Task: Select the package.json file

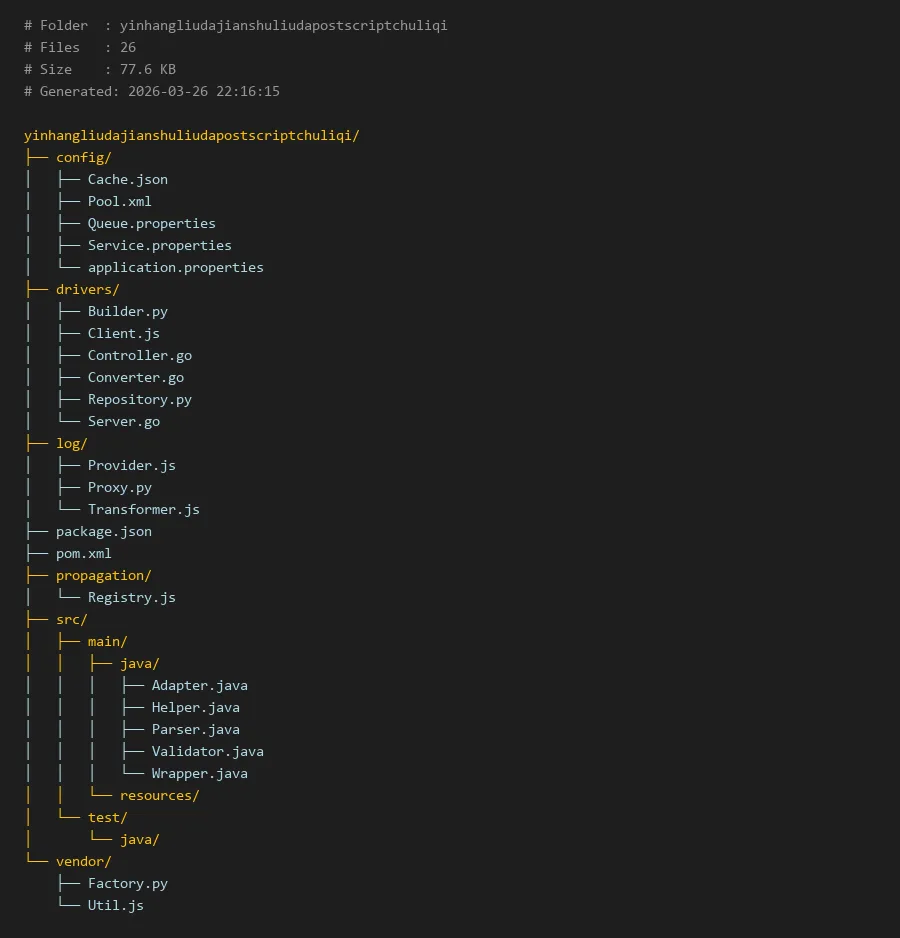Action: [103, 532]
